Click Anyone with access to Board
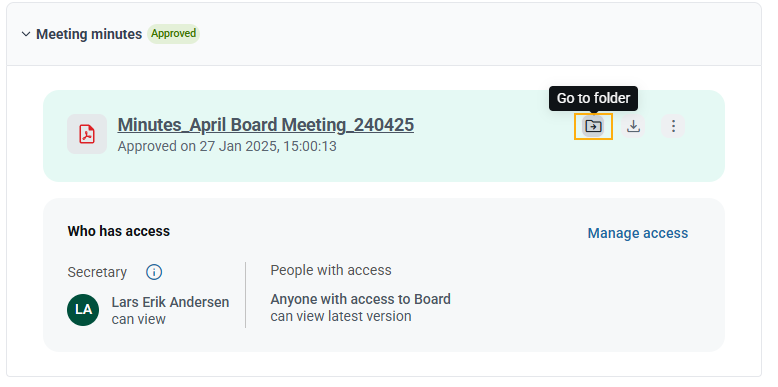This screenshot has width=778, height=387. click(x=360, y=299)
